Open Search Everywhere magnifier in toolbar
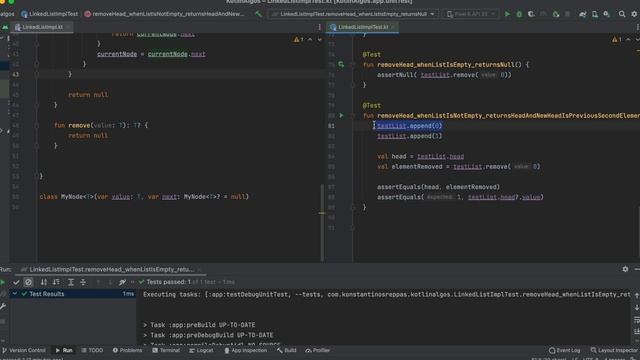640x360 pixels. [x=622, y=14]
